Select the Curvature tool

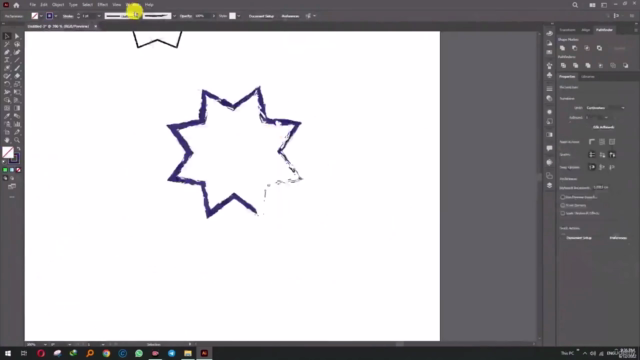pyautogui.click(x=17, y=52)
